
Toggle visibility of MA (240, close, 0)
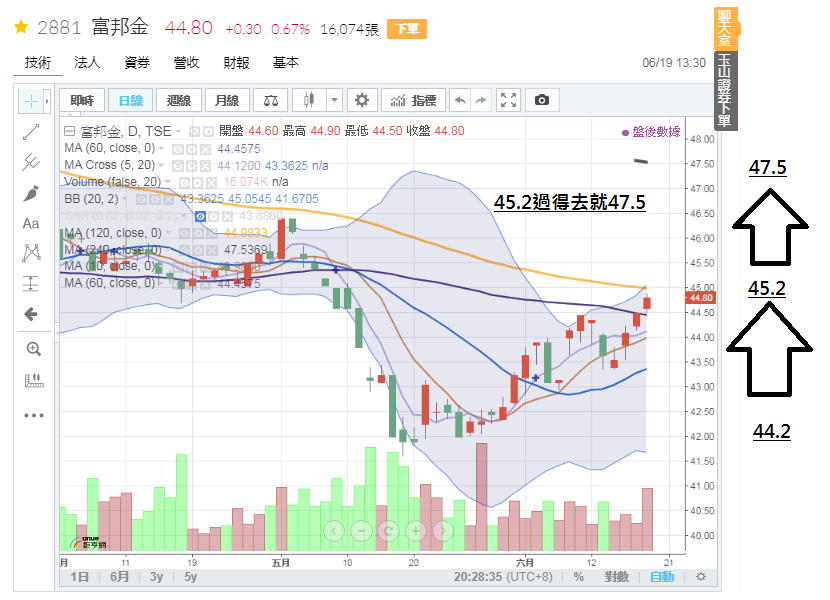pos(184,249)
